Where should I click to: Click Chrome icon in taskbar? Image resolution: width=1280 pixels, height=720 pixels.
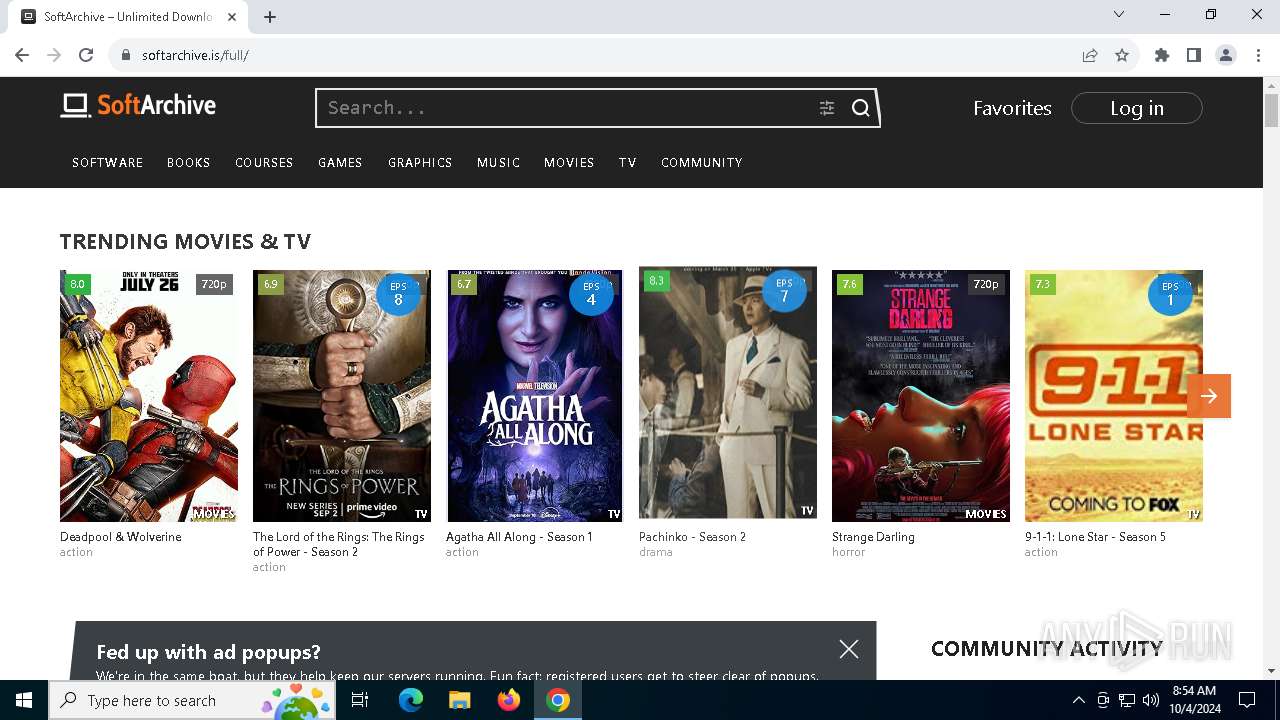click(x=558, y=700)
